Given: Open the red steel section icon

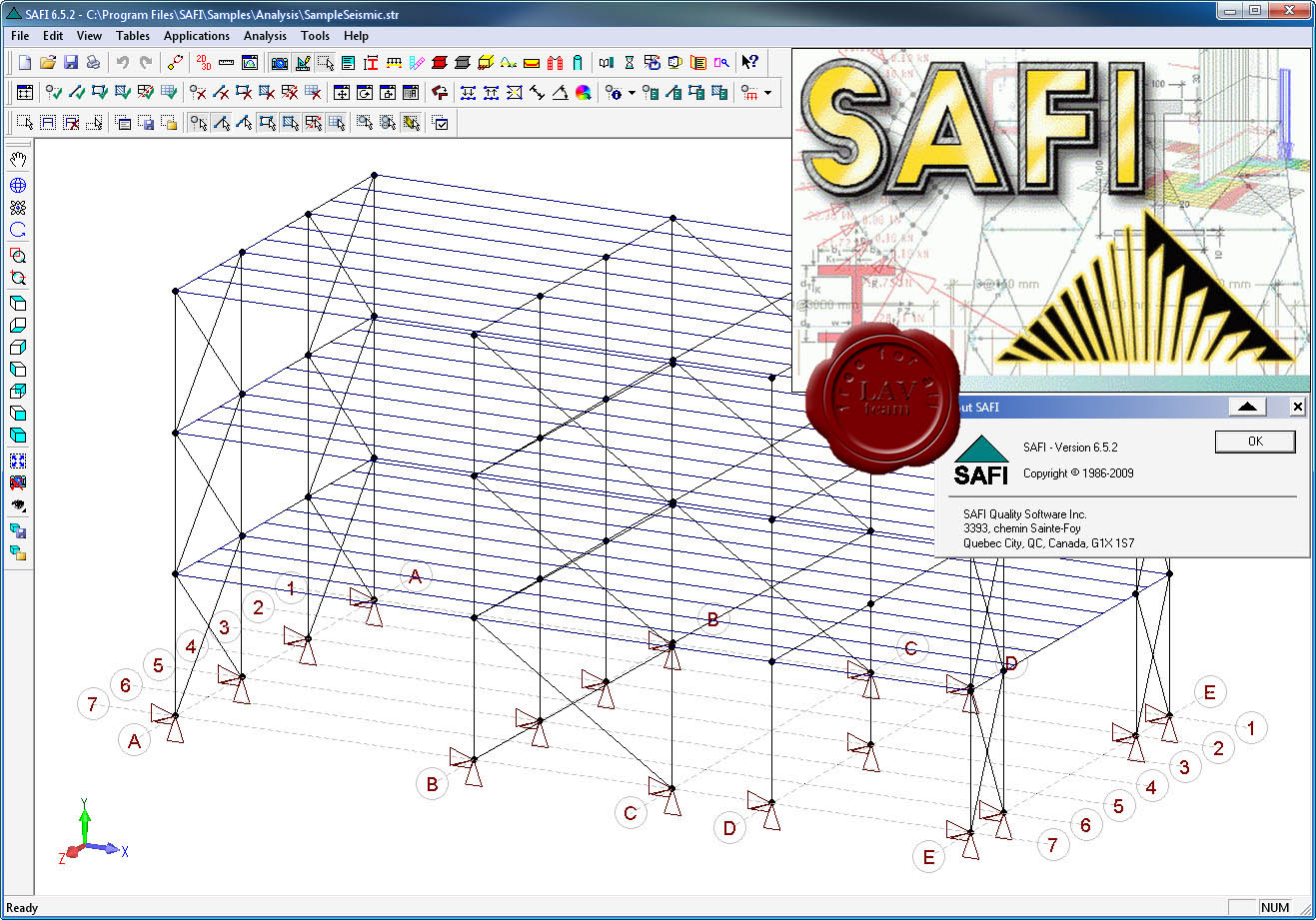Looking at the screenshot, I should tap(440, 62).
